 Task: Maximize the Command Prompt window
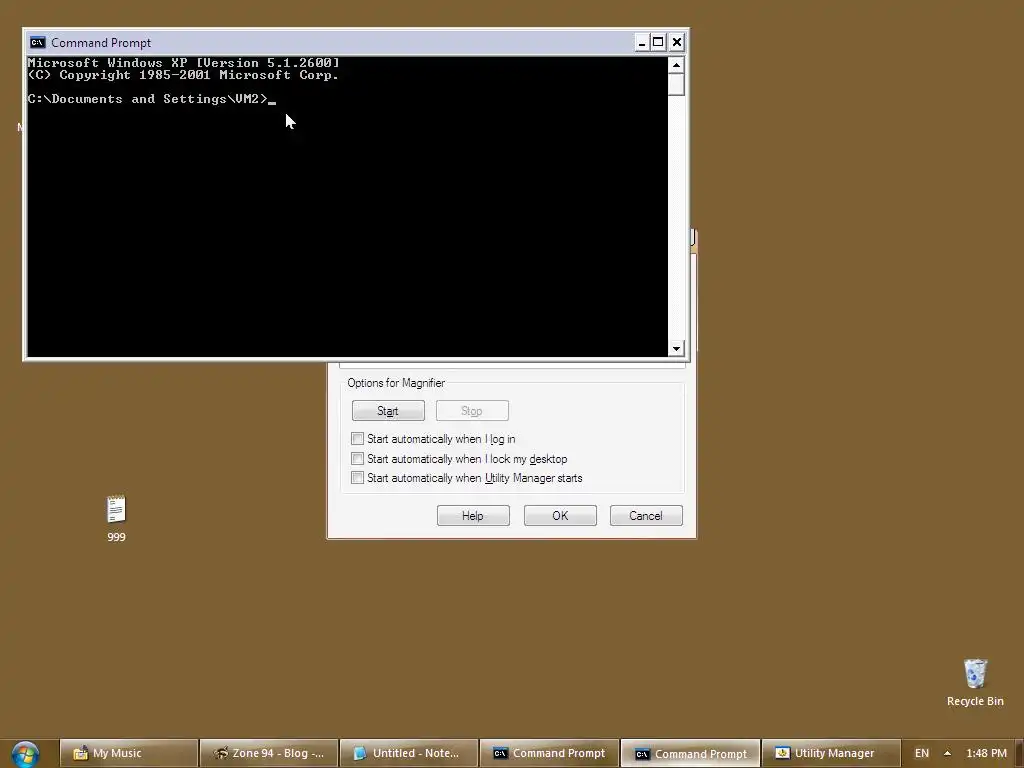[658, 42]
